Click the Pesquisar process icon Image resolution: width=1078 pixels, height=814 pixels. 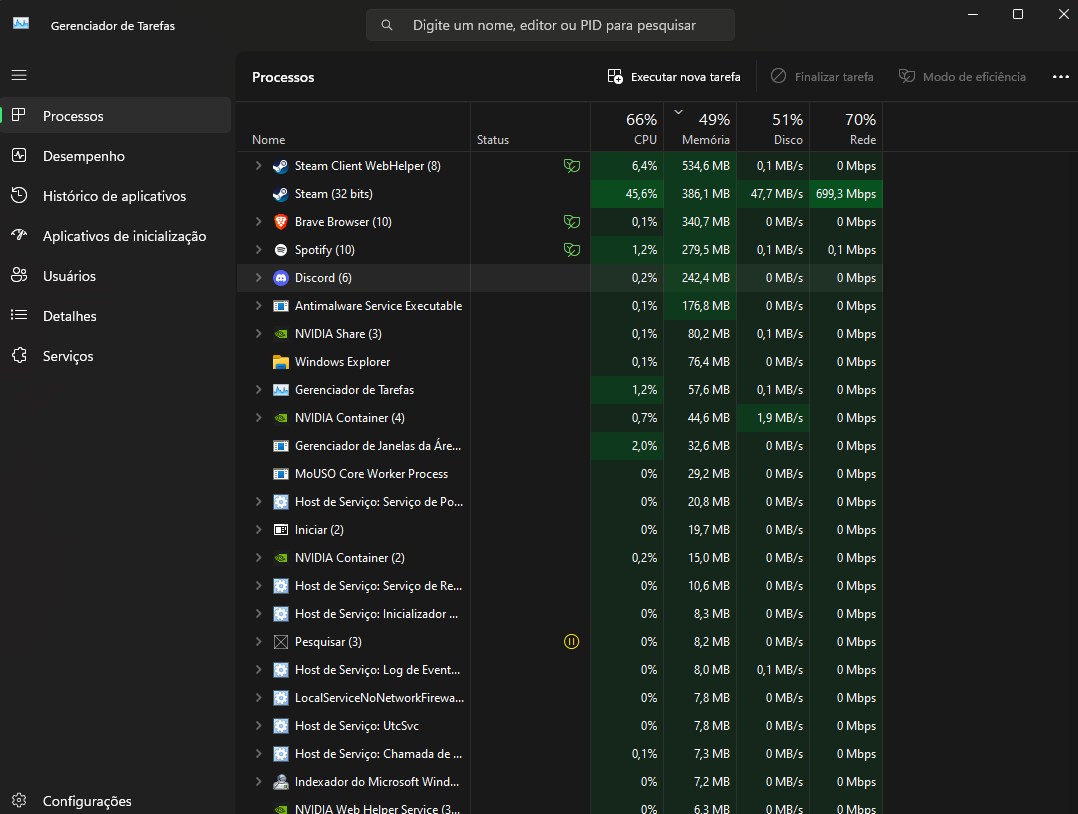click(x=280, y=642)
